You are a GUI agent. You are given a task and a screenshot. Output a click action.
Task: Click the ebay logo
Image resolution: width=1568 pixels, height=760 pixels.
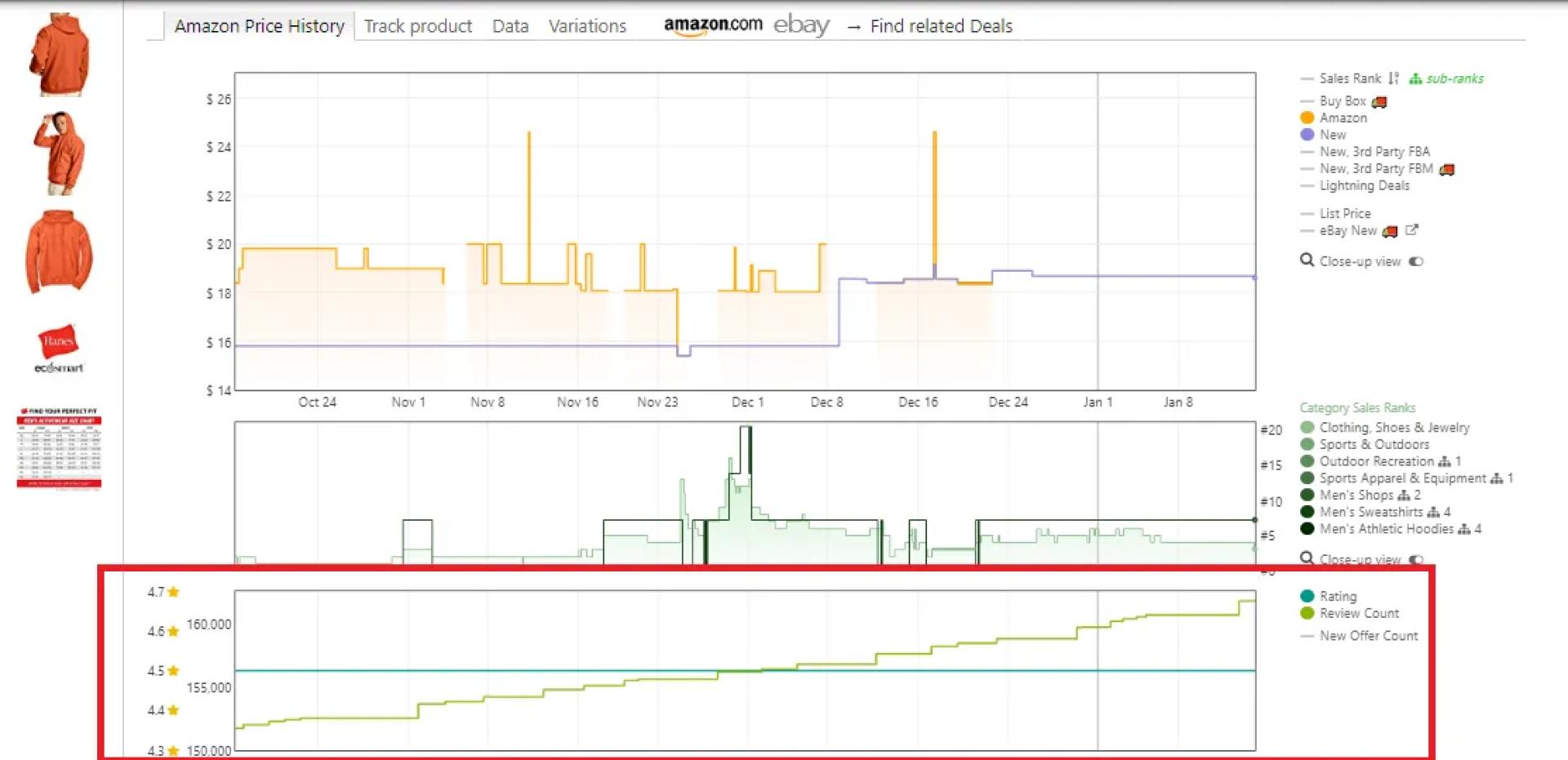coord(804,24)
